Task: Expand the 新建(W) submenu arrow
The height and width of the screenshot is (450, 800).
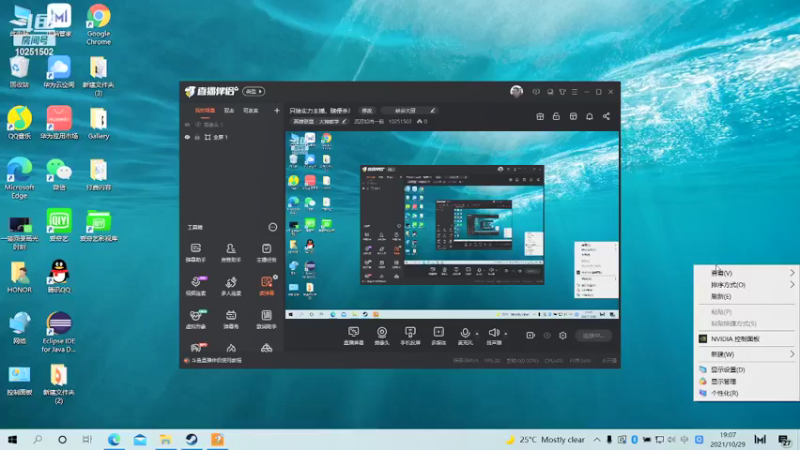Action: pos(792,354)
